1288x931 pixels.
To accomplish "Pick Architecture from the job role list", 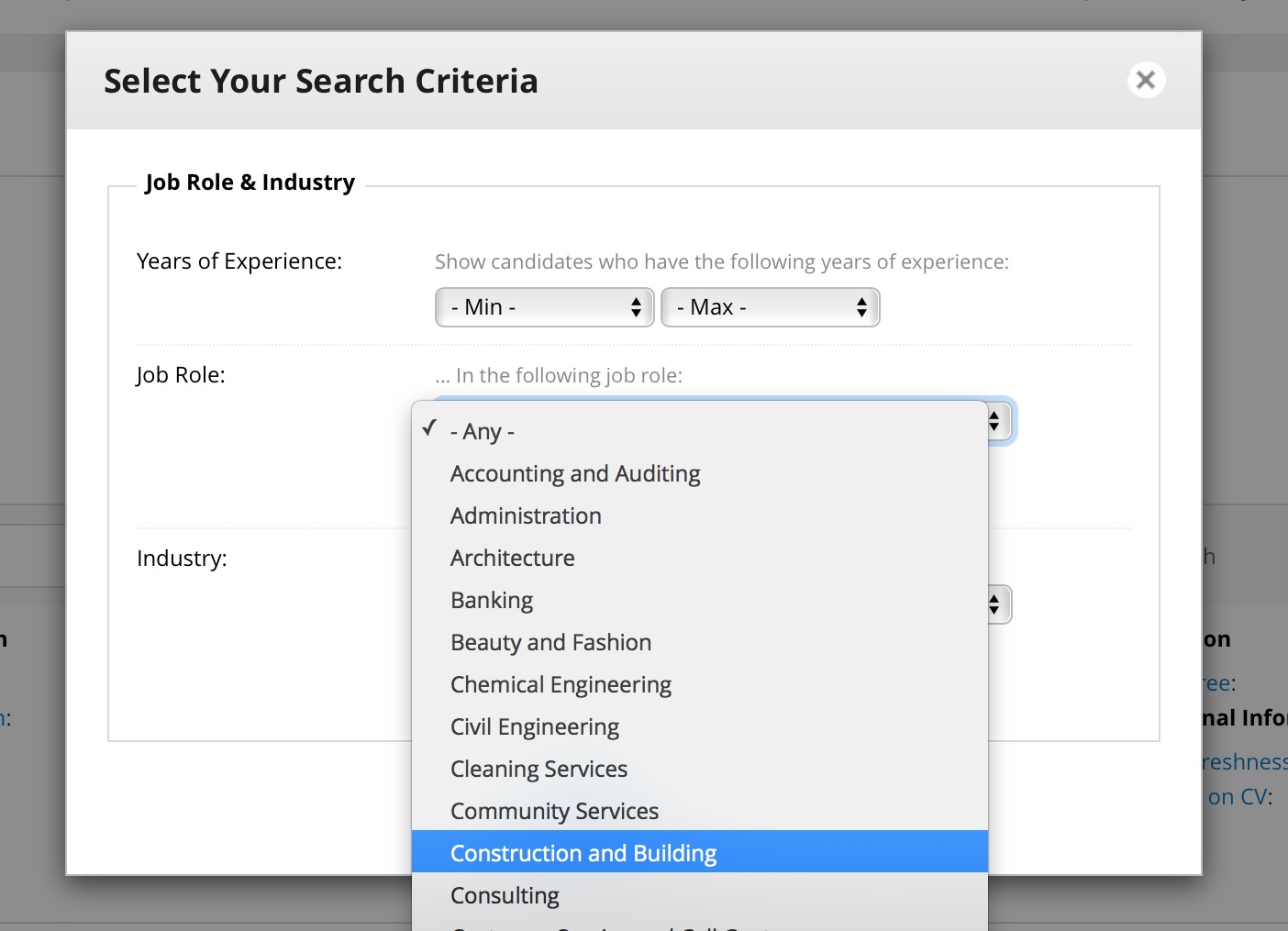I will (x=512, y=558).
